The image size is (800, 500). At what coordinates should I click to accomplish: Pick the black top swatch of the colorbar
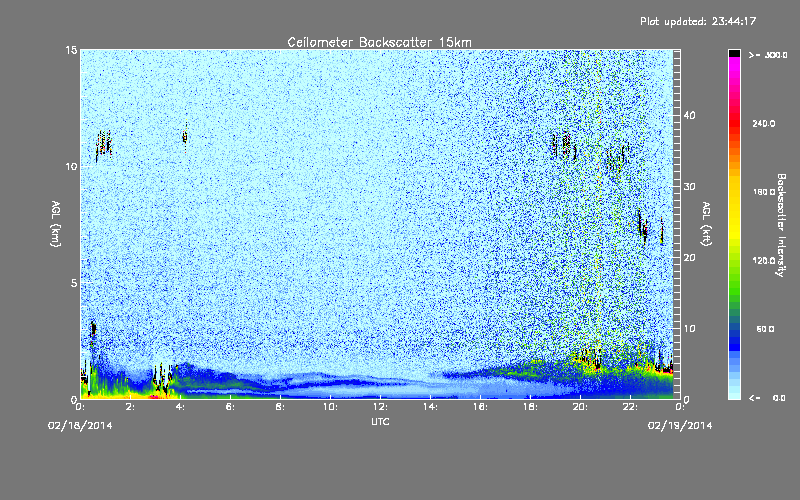pos(734,53)
